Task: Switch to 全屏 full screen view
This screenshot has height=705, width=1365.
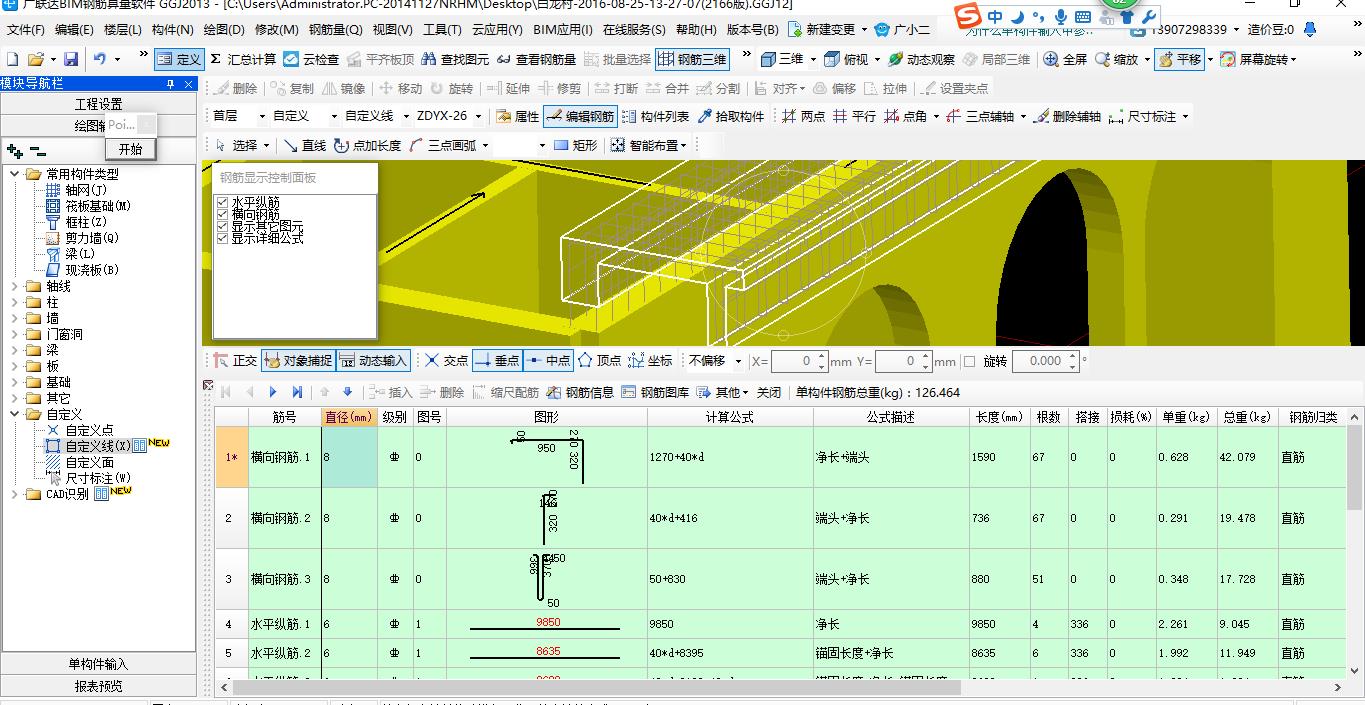Action: click(1065, 59)
